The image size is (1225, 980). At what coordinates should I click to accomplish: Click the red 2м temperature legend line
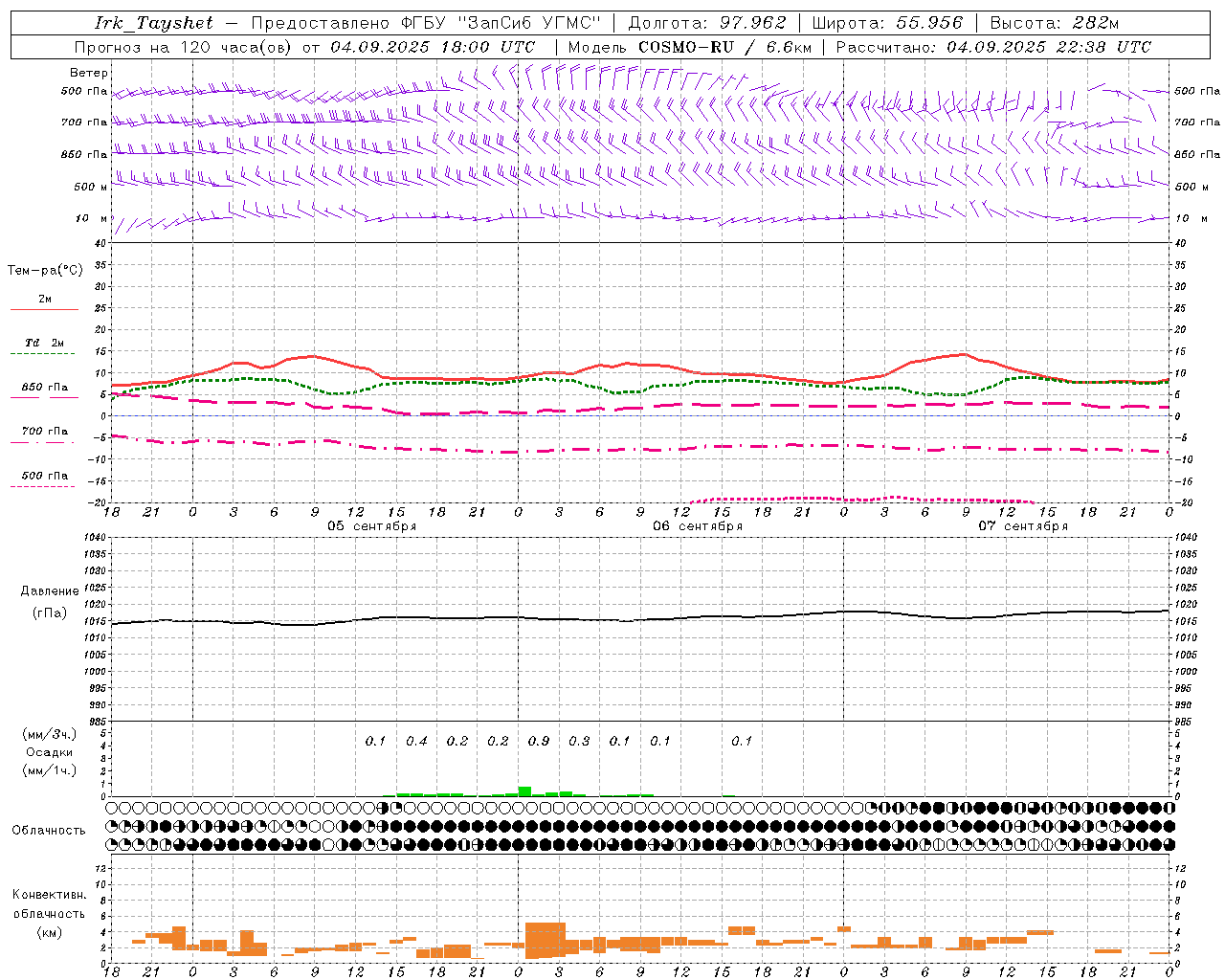coord(44,309)
